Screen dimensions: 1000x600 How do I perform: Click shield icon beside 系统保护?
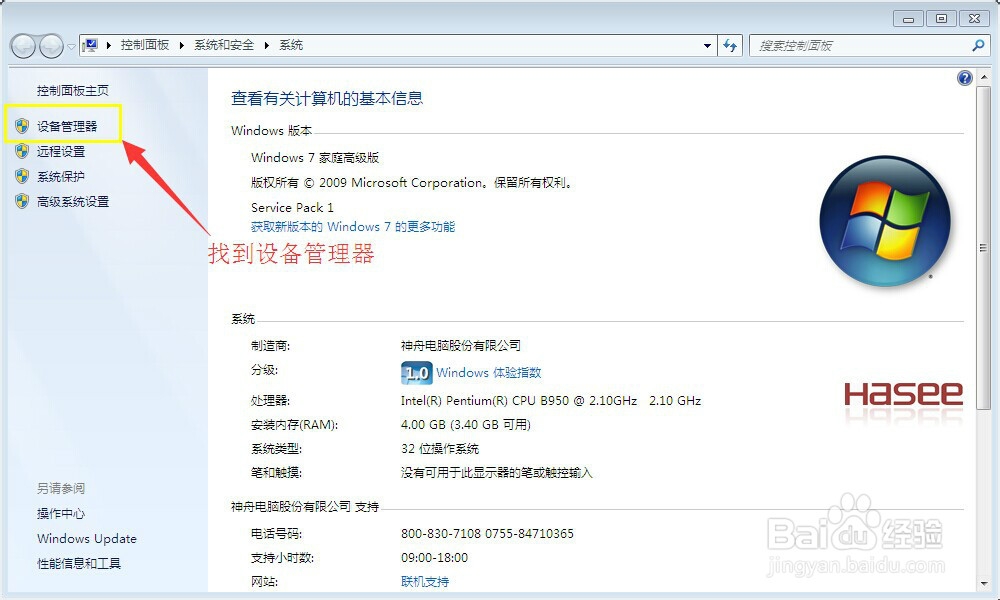click(22, 176)
